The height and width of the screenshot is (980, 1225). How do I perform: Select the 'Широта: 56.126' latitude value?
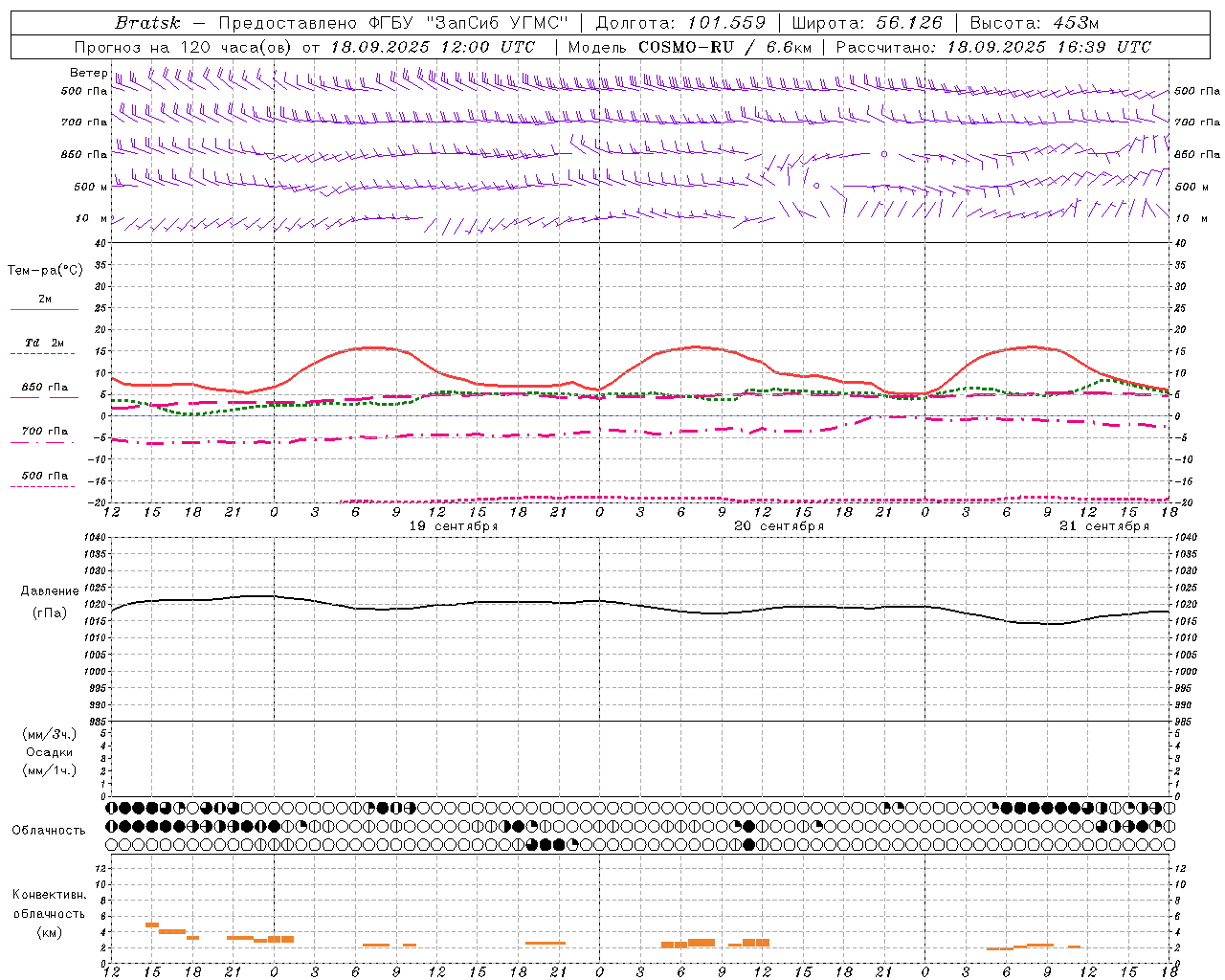tap(866, 23)
